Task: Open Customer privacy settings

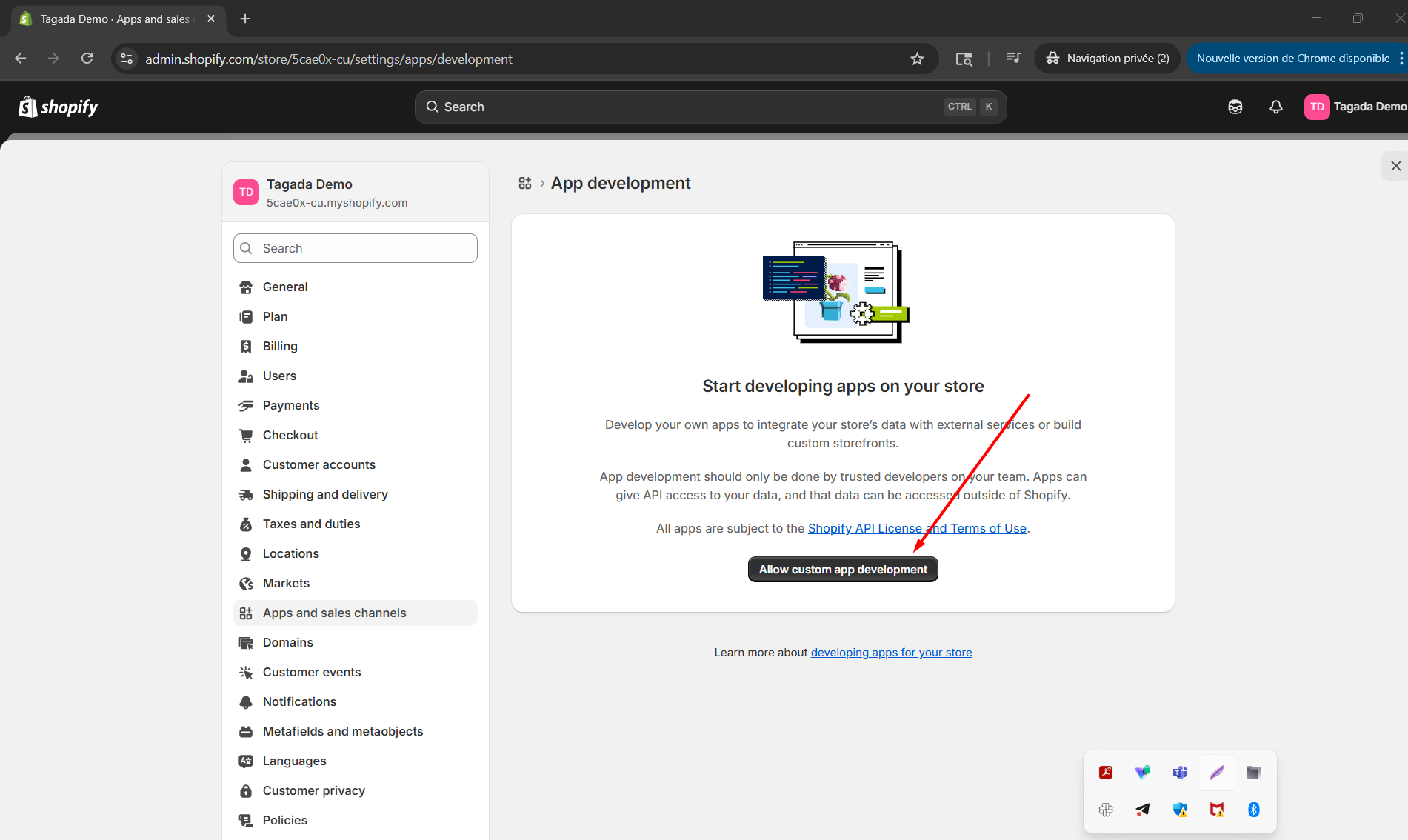Action: click(356, 790)
